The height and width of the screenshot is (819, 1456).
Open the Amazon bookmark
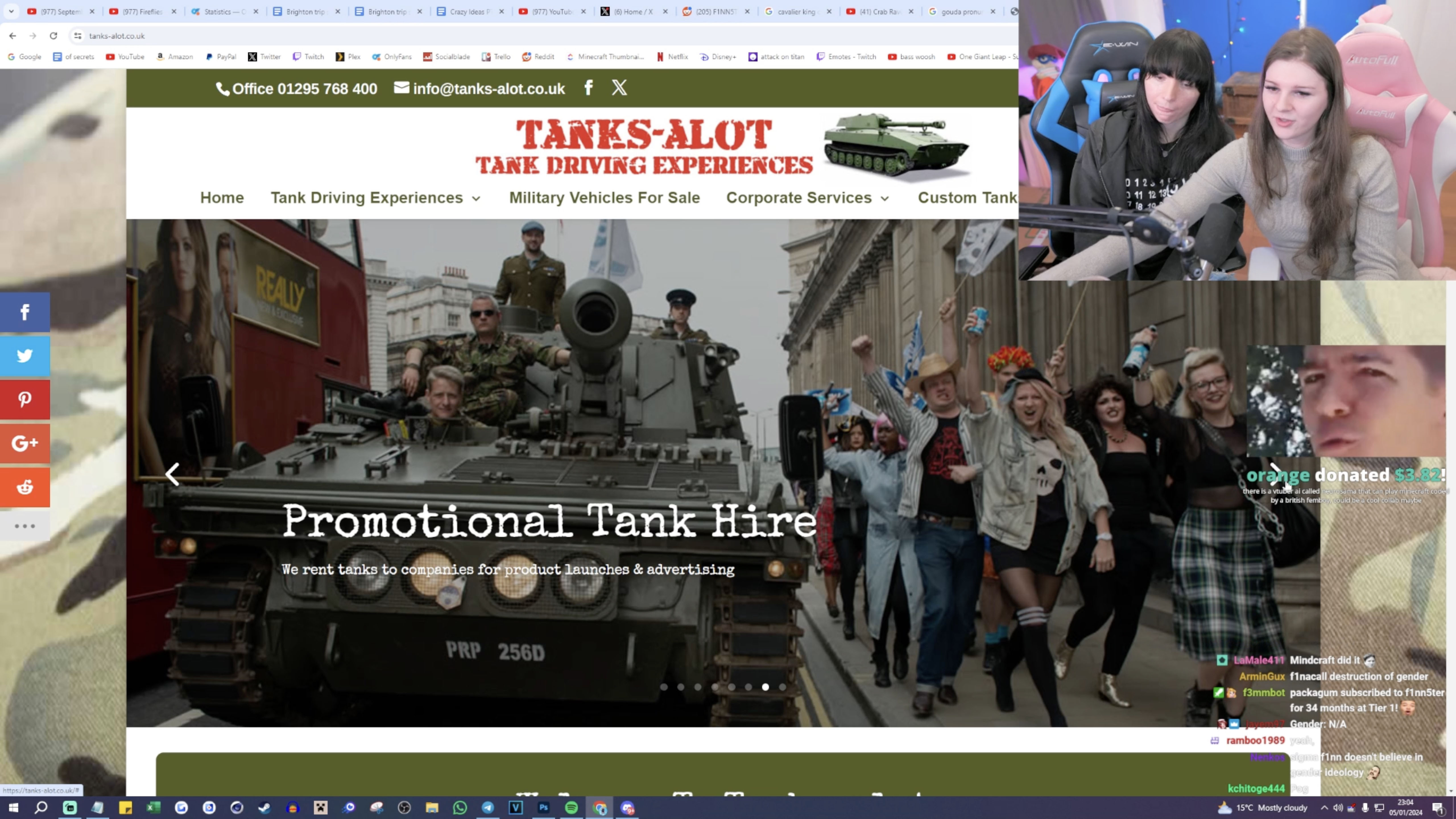(175, 57)
